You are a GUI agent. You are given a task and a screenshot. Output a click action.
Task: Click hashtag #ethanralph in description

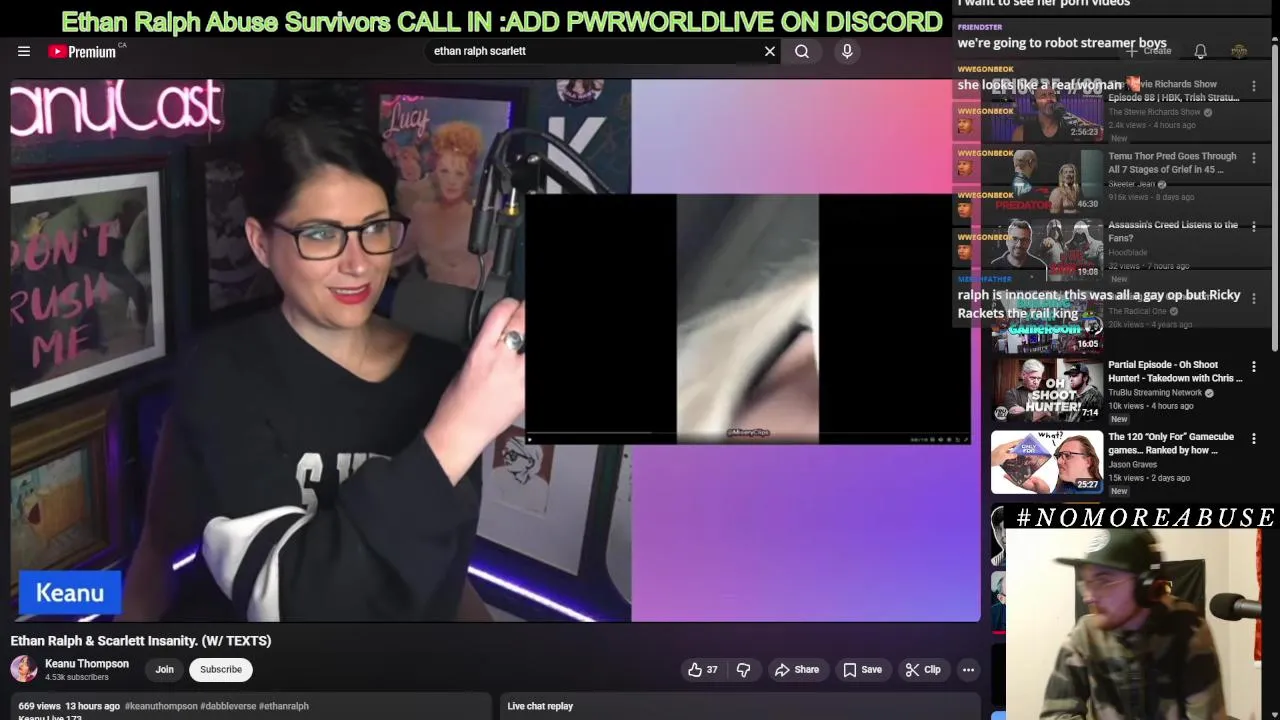pyautogui.click(x=284, y=706)
